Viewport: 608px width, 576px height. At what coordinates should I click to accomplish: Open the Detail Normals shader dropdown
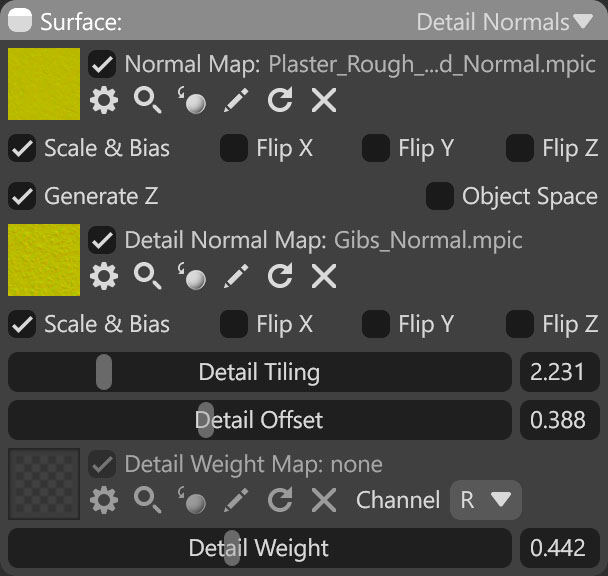click(505, 21)
